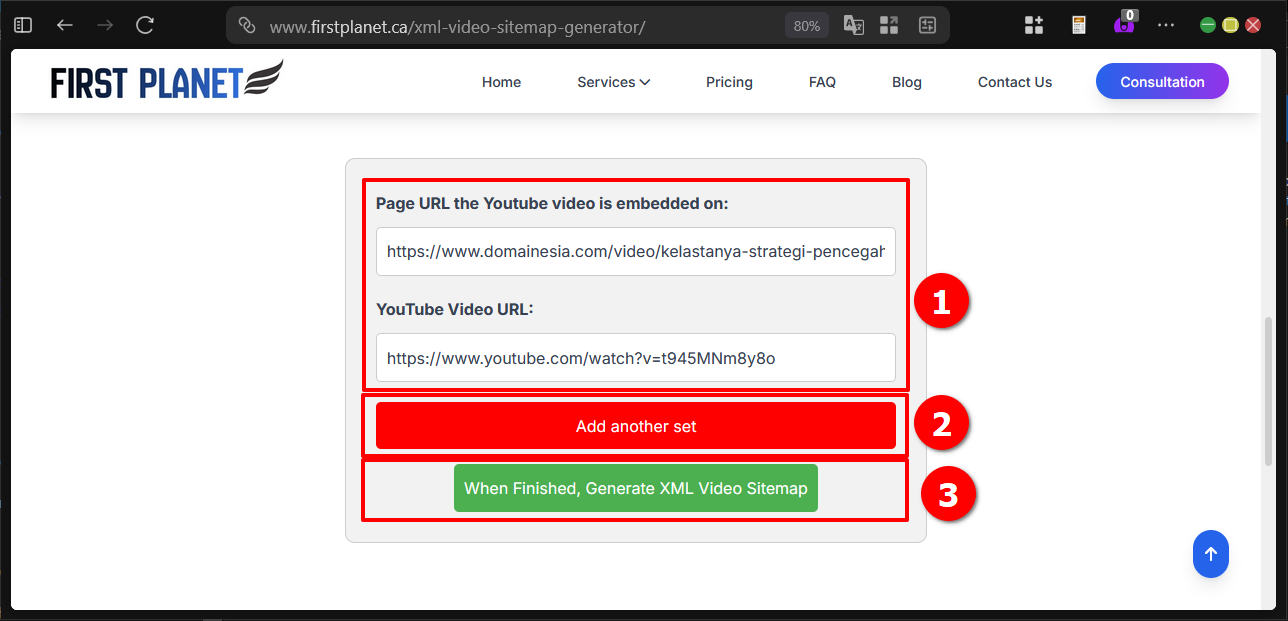Click the purple Consultation button
The width and height of the screenshot is (1288, 621).
pyautogui.click(x=1162, y=81)
